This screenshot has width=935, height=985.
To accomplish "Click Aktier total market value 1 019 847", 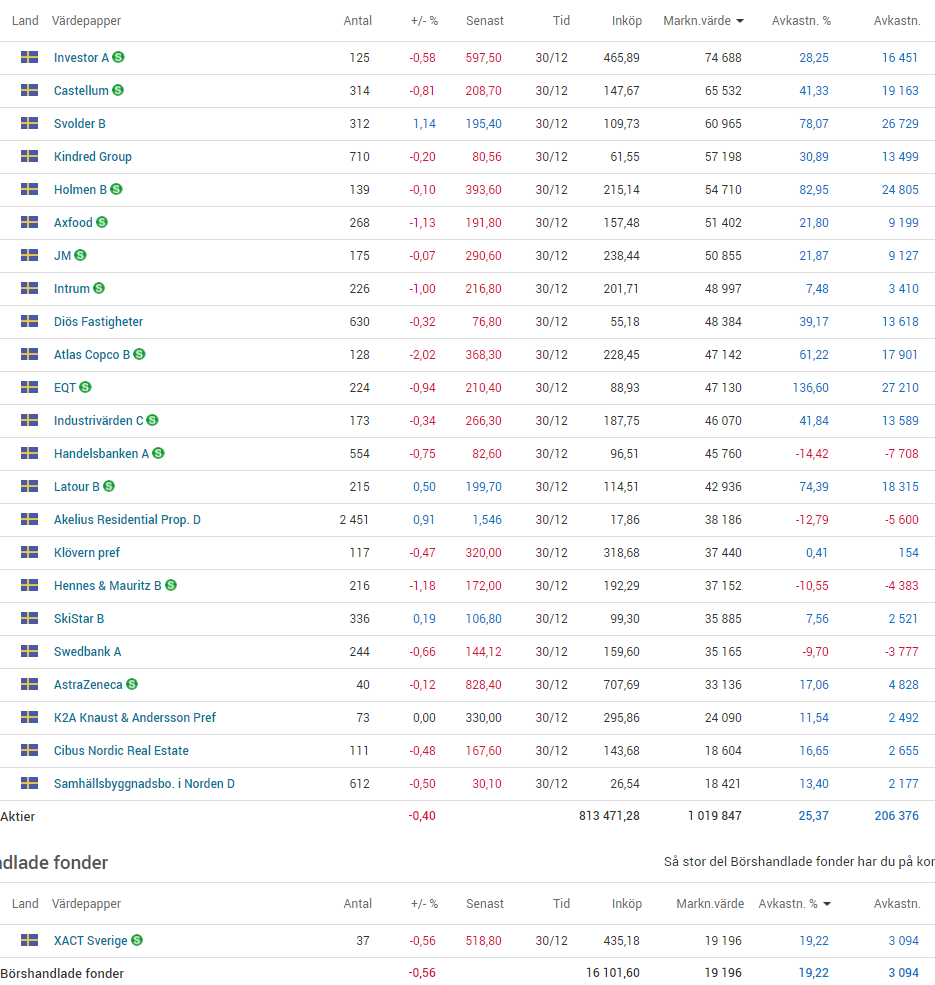I will [x=714, y=815].
